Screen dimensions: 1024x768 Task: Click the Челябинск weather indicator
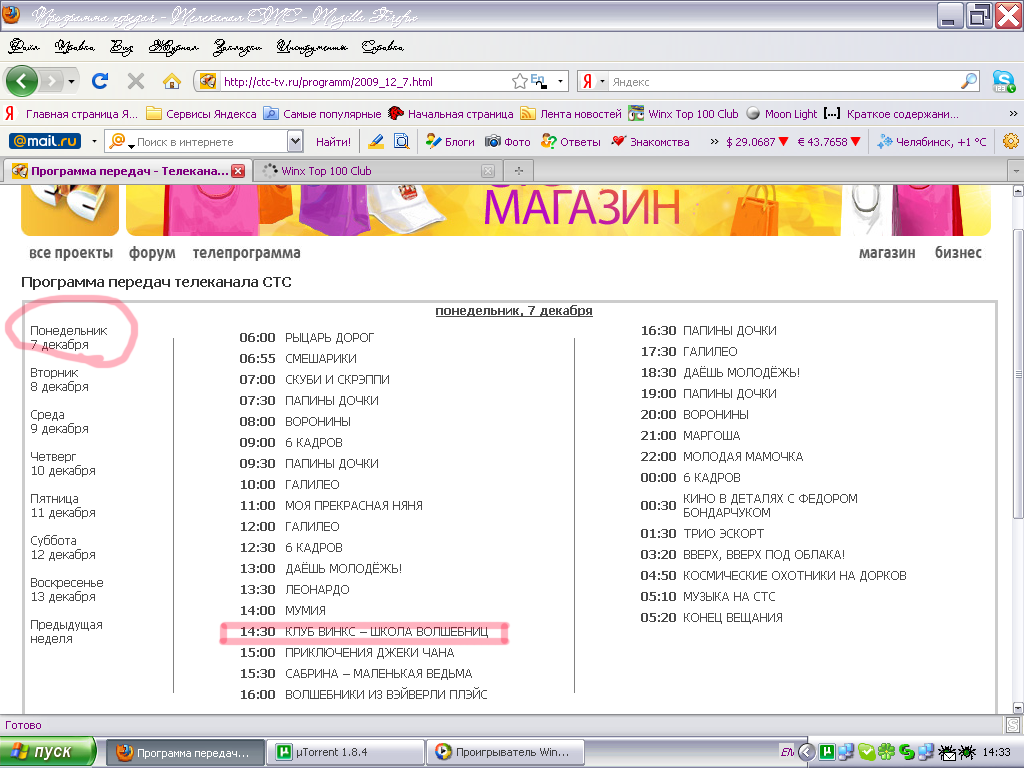pyautogui.click(x=932, y=142)
